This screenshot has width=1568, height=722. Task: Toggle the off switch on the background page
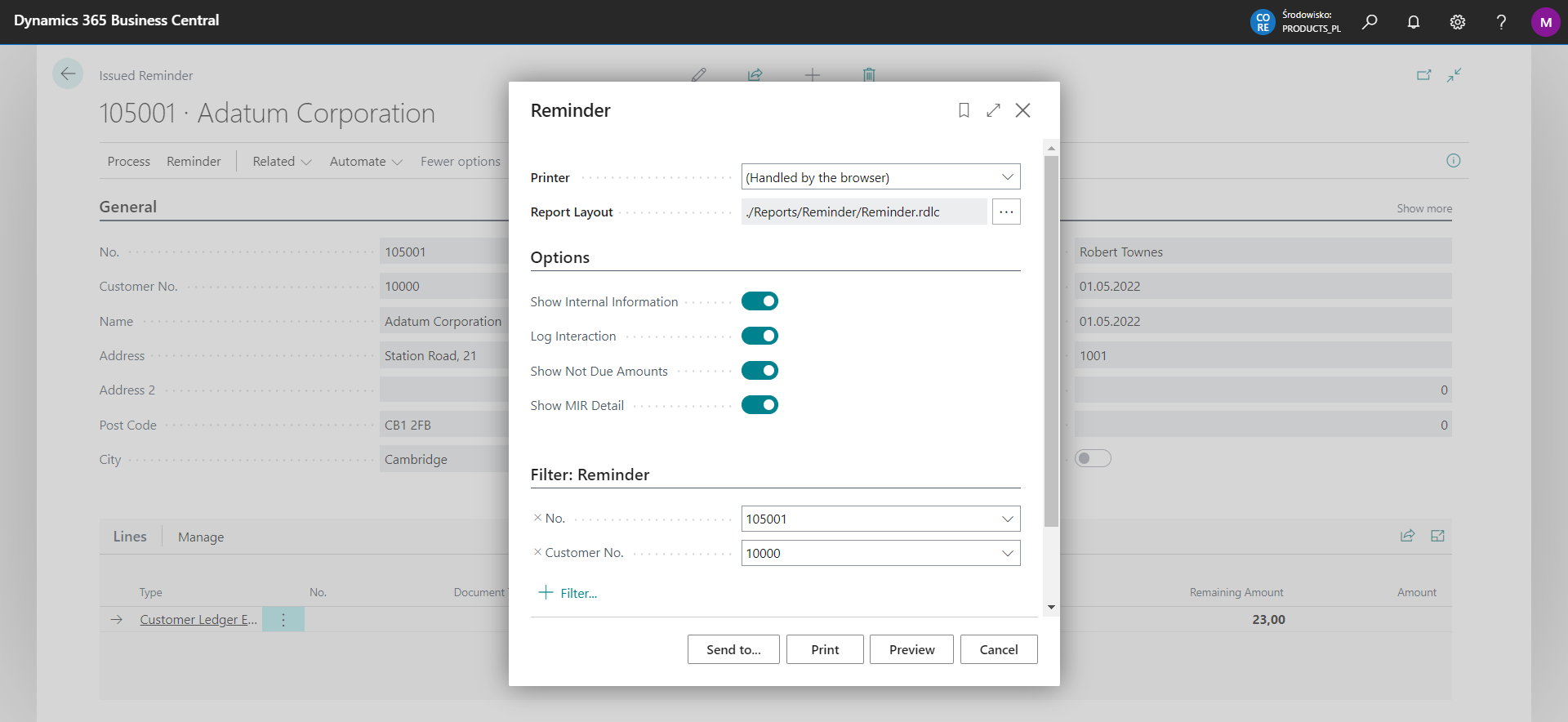point(1093,458)
